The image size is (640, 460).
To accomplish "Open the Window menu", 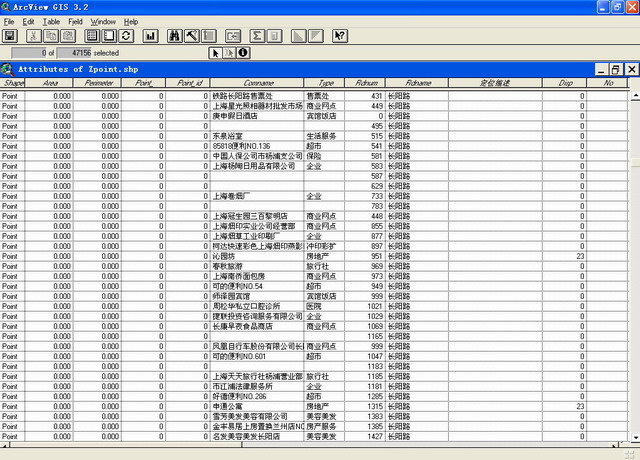I will click(103, 22).
